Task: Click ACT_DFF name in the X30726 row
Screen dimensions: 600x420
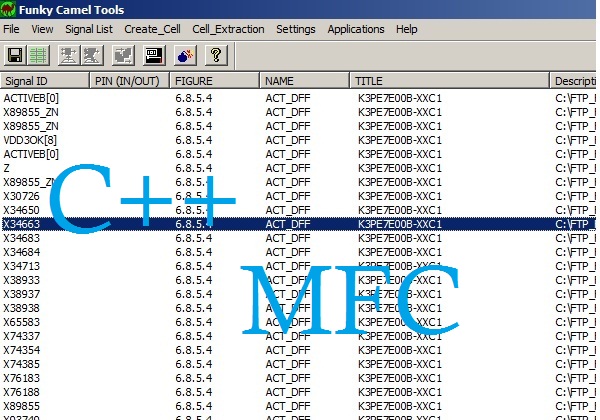Action: [x=288, y=196]
